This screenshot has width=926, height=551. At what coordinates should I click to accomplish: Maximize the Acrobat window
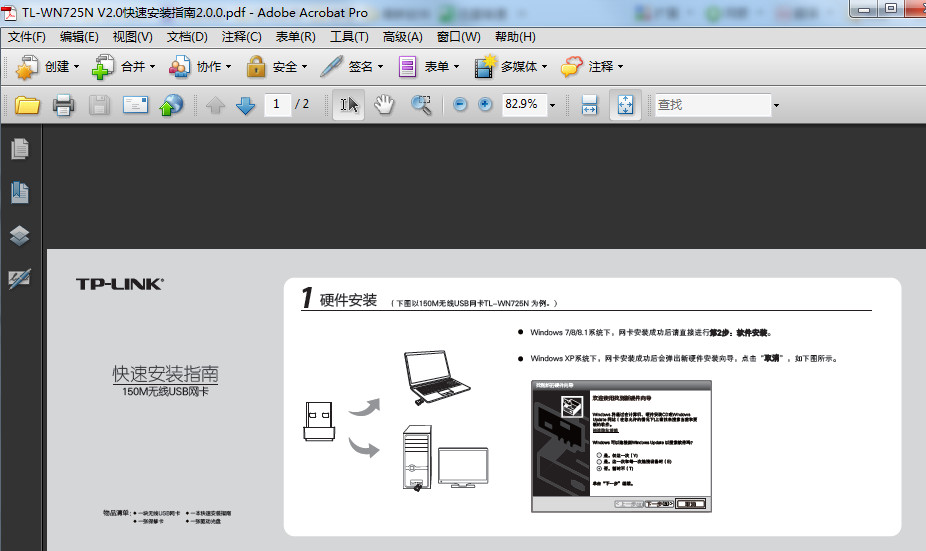(x=891, y=8)
